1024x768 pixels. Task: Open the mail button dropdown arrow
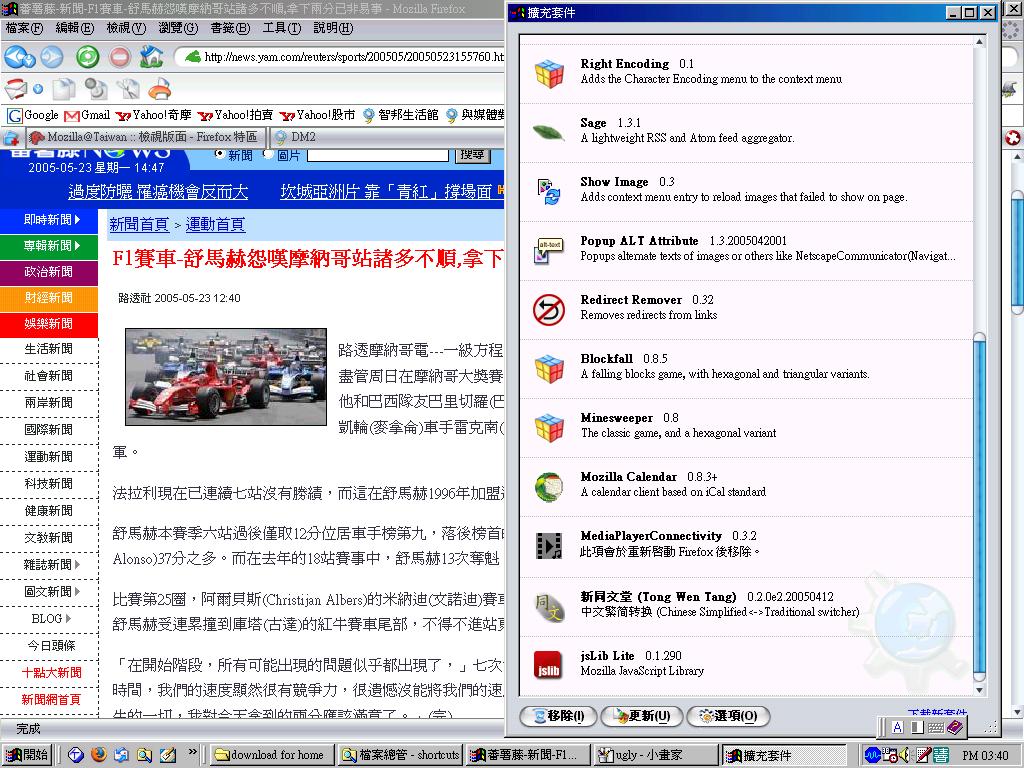coord(38,89)
